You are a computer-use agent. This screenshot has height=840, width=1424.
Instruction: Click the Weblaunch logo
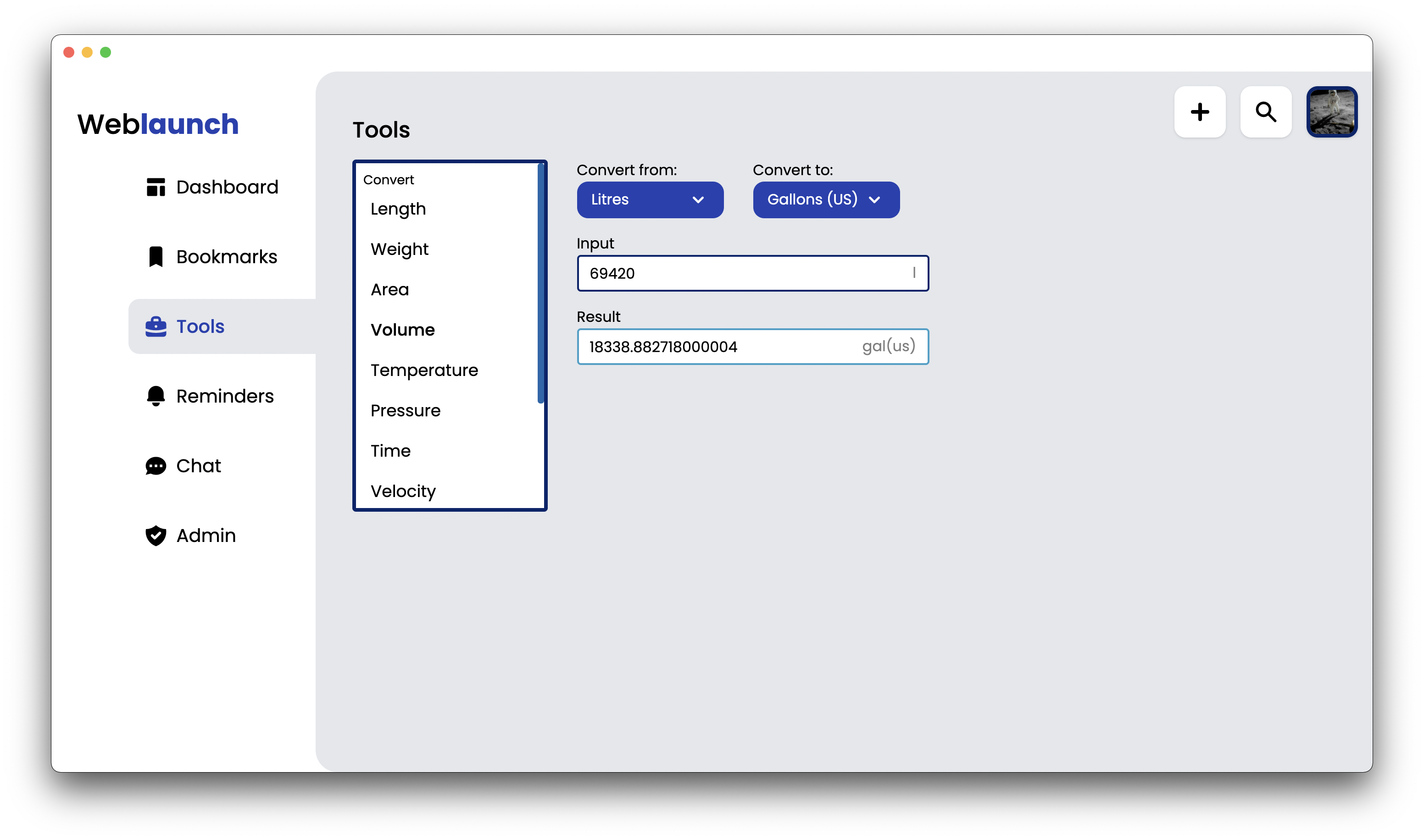coord(158,124)
